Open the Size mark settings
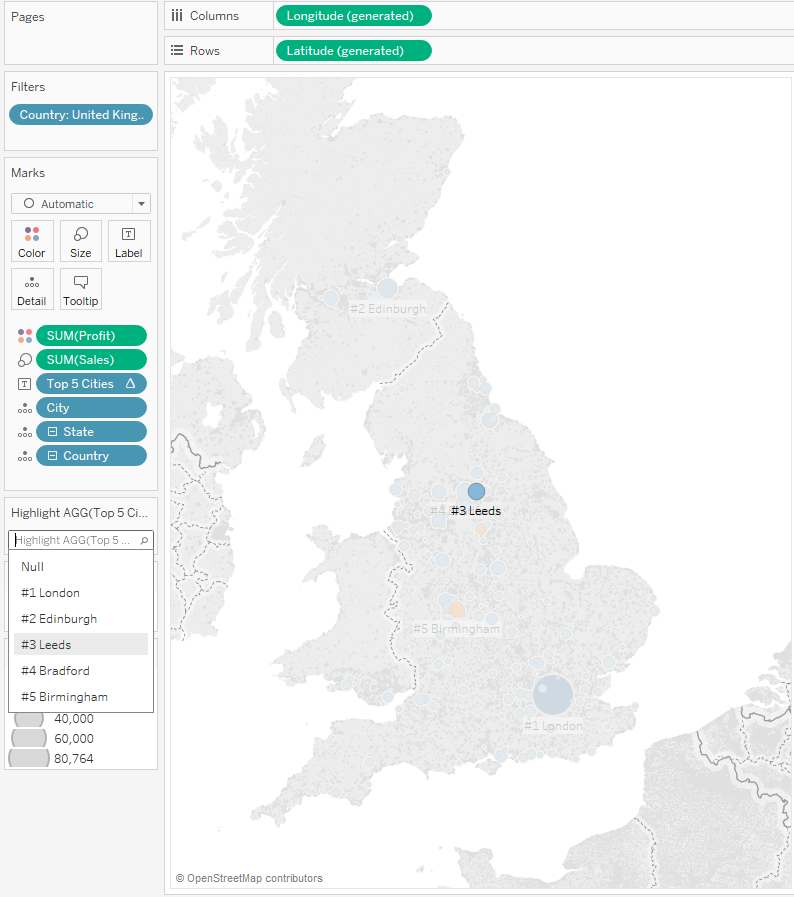Screen dimensions: 794x897 [x=81, y=241]
